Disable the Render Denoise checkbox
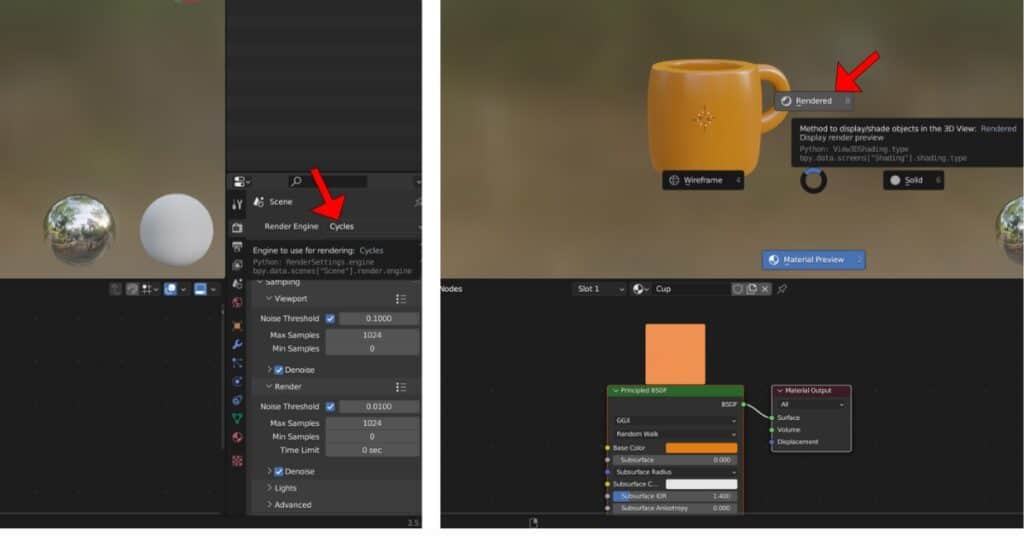 tap(279, 471)
